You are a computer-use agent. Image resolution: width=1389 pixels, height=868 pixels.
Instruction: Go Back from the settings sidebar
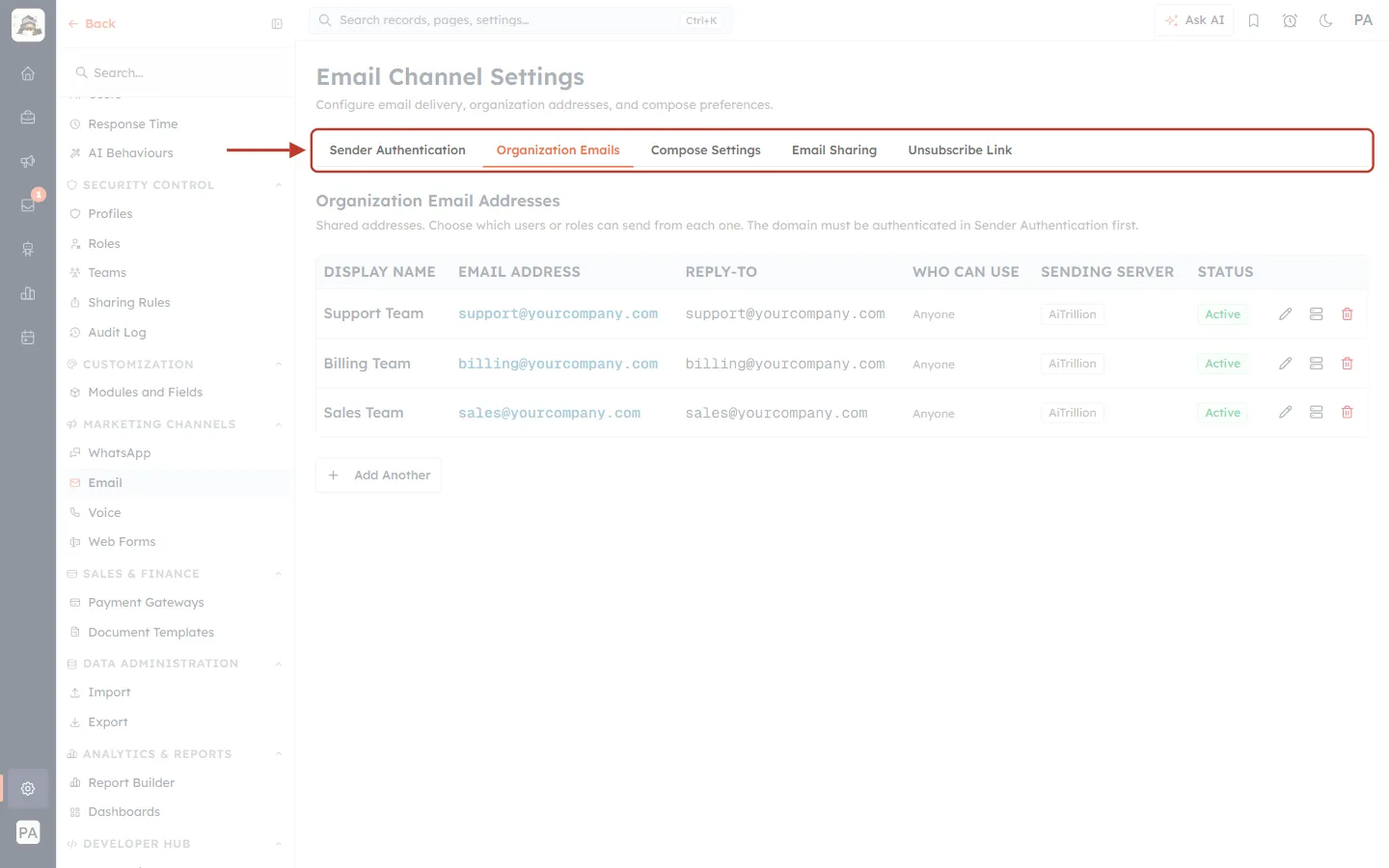(x=92, y=24)
